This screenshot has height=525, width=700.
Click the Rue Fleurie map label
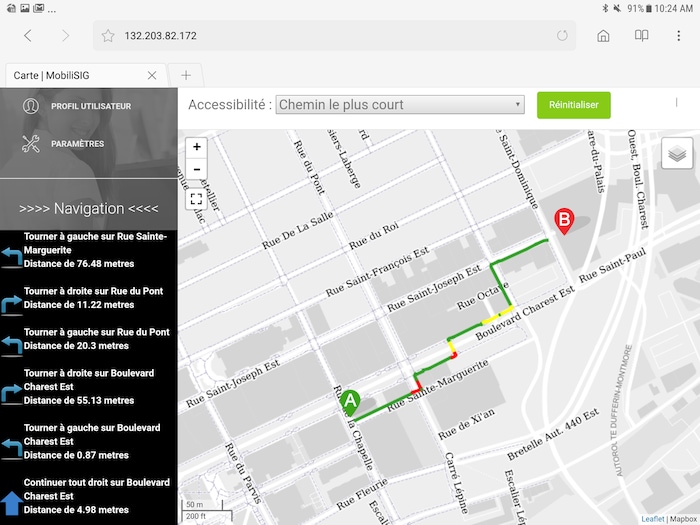362,495
